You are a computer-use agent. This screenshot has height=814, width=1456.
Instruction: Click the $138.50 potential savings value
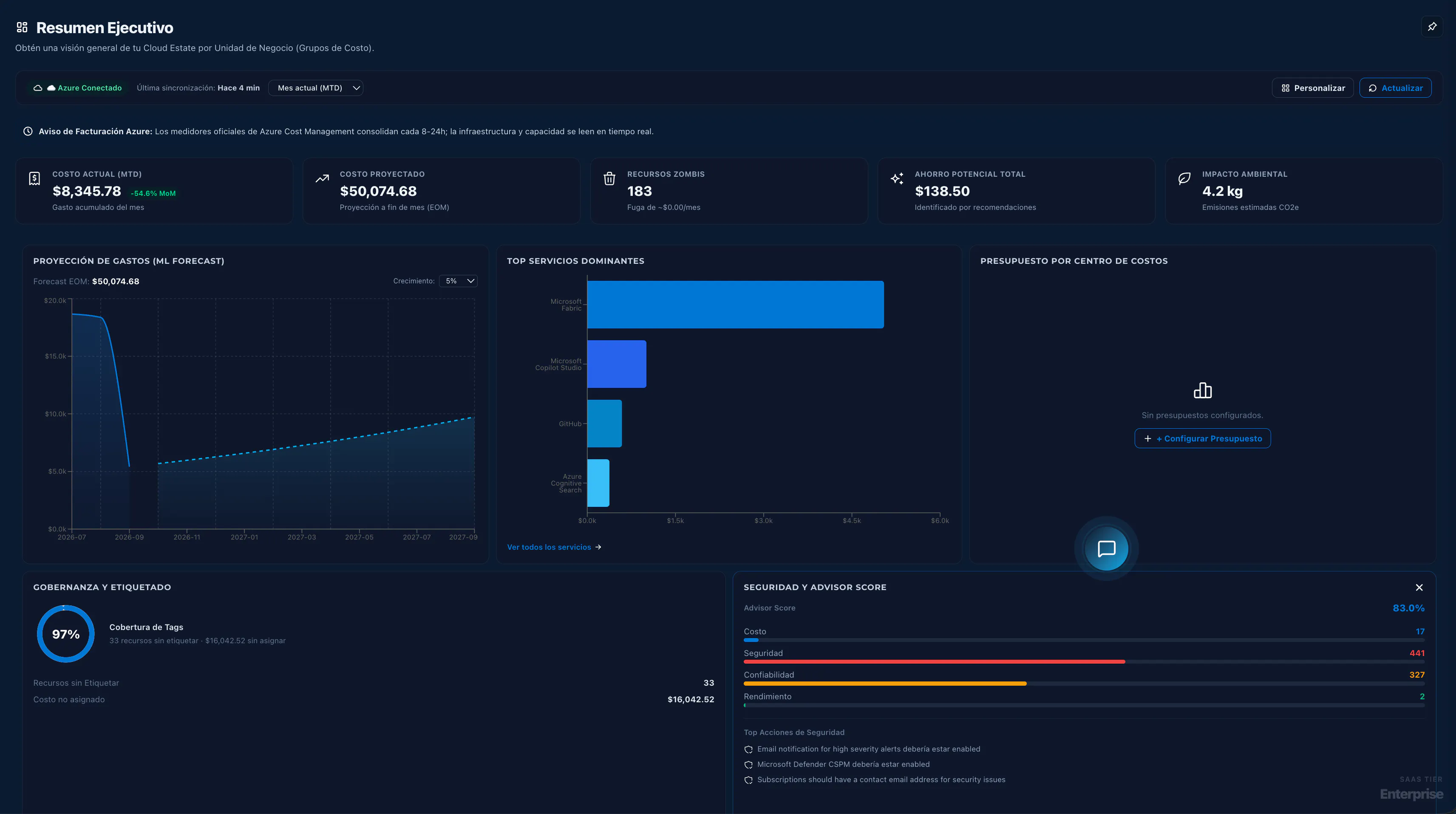tap(942, 191)
